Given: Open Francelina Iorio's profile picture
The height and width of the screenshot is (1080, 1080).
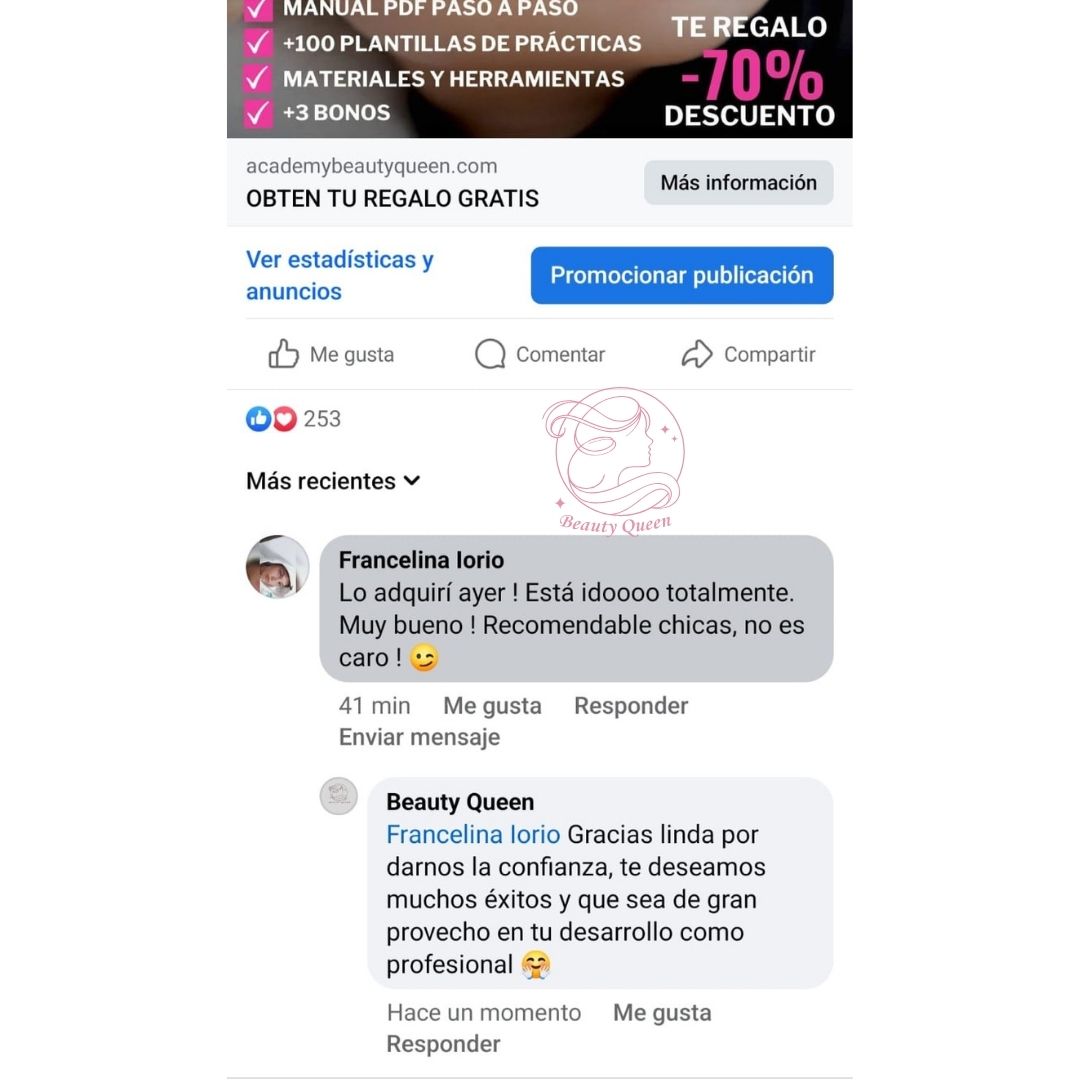Looking at the screenshot, I should (x=277, y=567).
